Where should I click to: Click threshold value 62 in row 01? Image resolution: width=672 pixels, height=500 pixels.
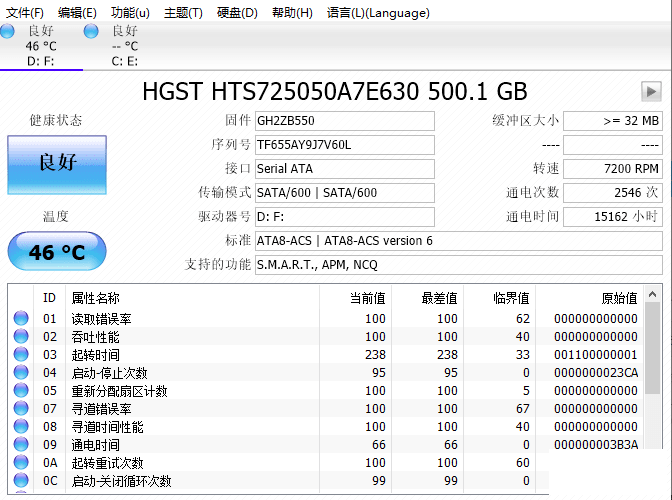[523, 319]
